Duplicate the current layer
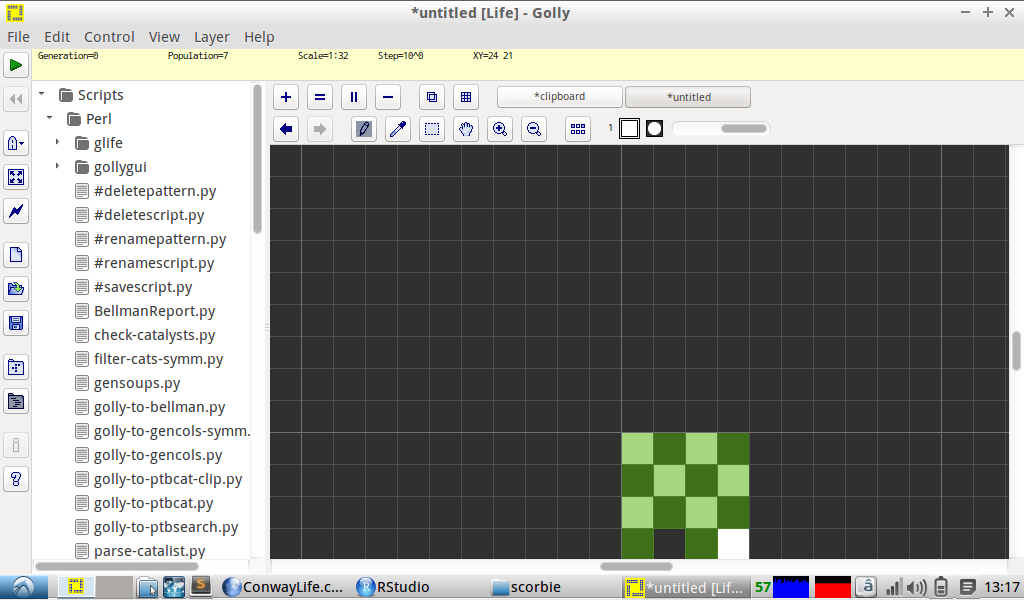Screen dimensions: 1024x600 [354, 97]
